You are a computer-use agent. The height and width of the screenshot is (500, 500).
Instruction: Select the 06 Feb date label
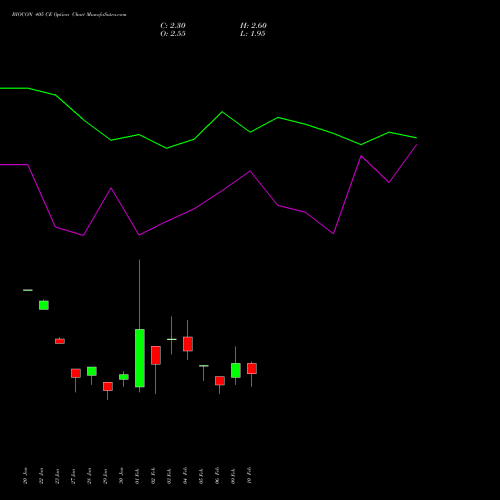click(x=218, y=476)
